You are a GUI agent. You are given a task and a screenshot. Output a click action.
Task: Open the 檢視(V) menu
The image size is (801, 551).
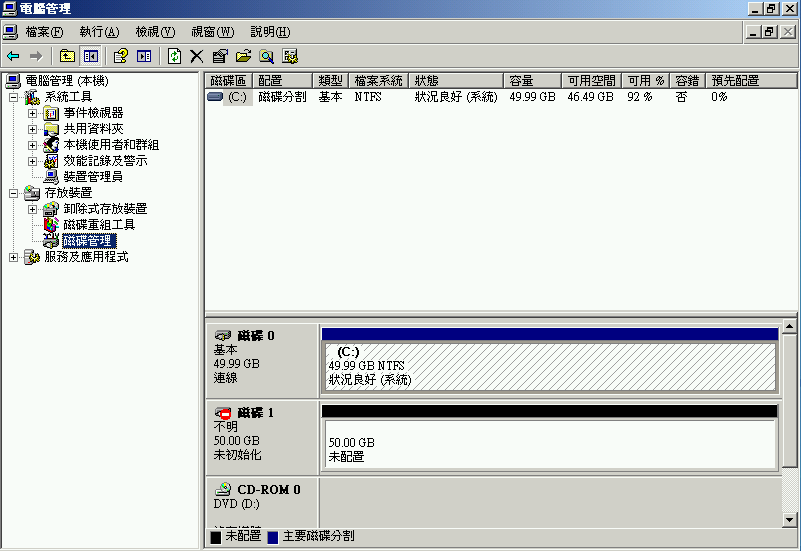(155, 32)
